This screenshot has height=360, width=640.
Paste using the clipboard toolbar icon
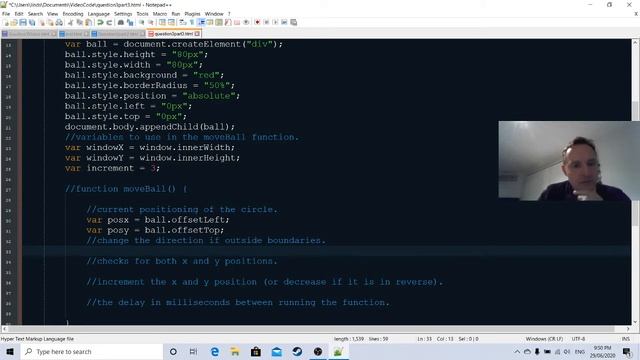[88, 22]
